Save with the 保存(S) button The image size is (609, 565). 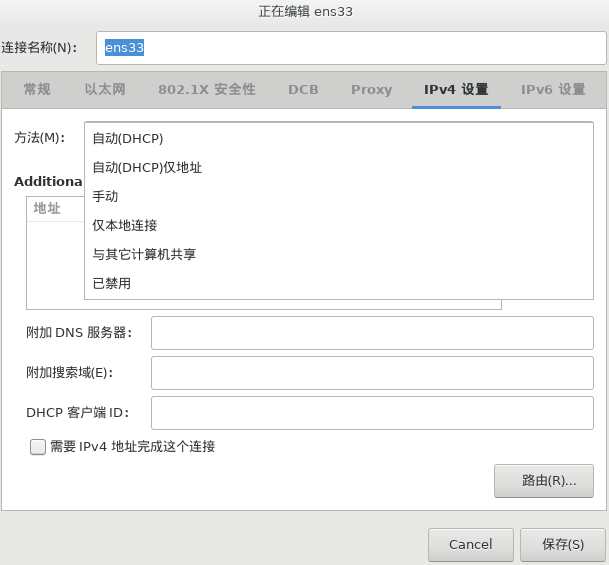coord(563,544)
